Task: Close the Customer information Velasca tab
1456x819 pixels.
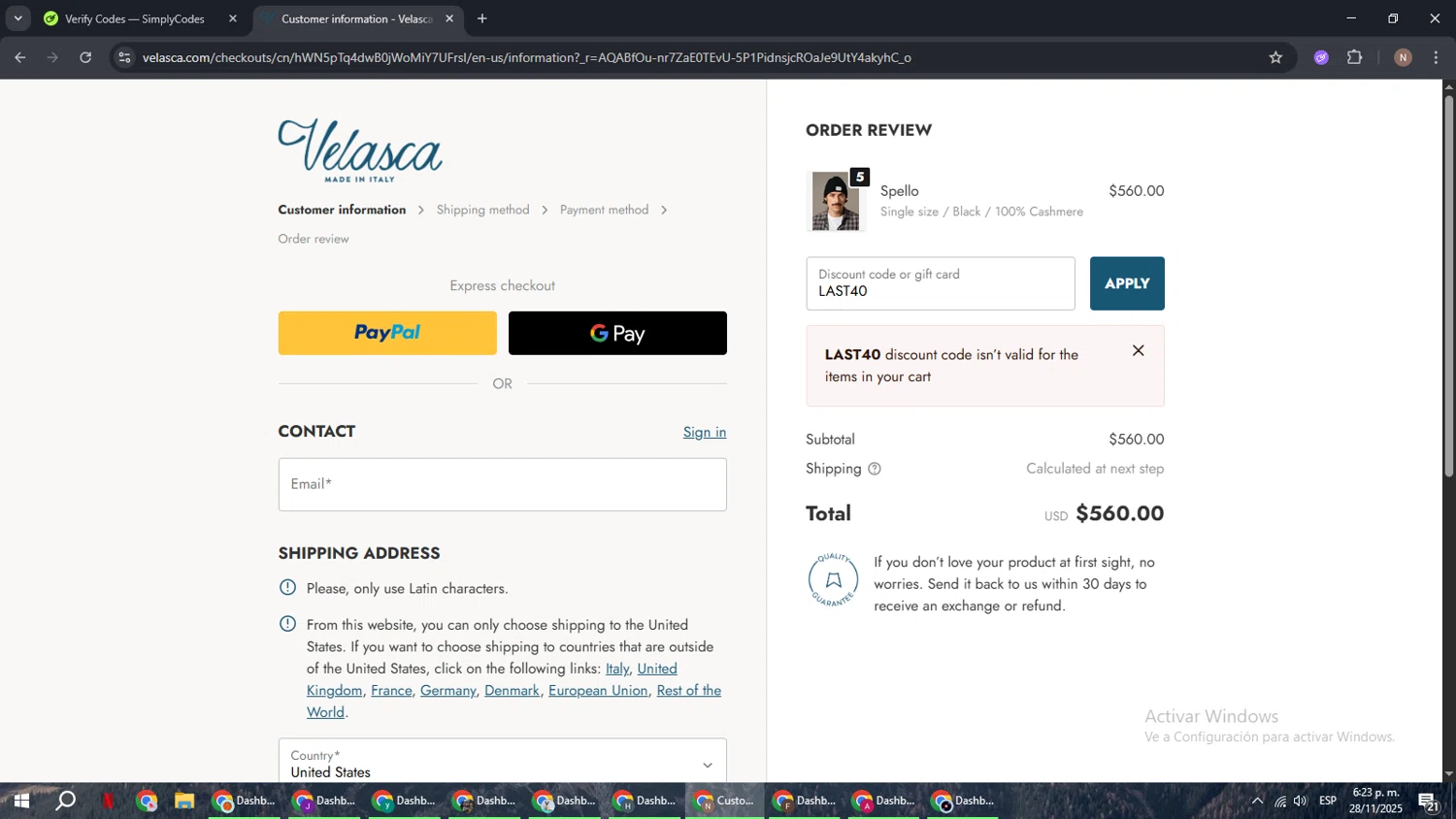Action: (449, 18)
